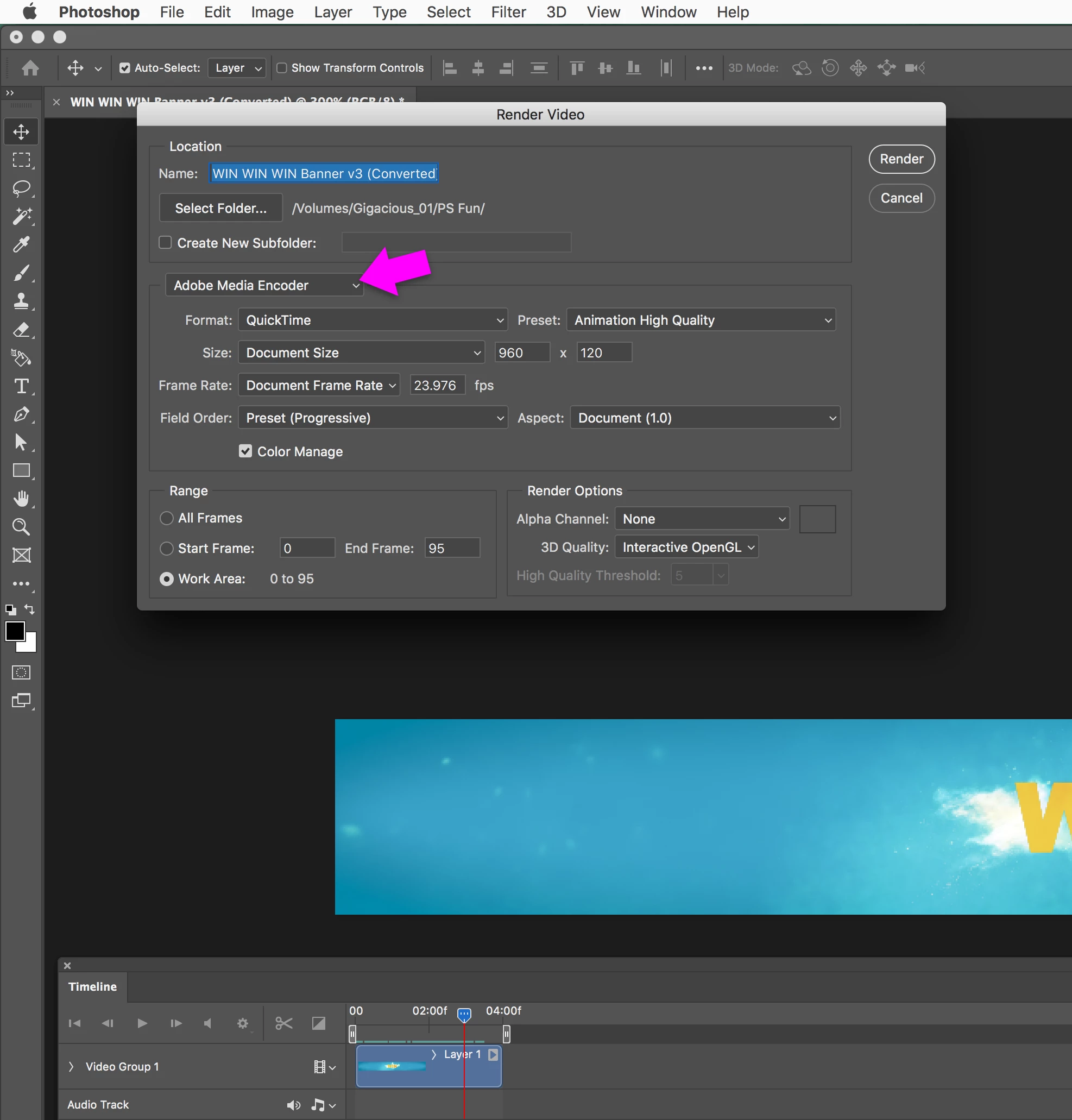Pick the Eyedropper tool
1072x1120 pixels.
click(21, 244)
